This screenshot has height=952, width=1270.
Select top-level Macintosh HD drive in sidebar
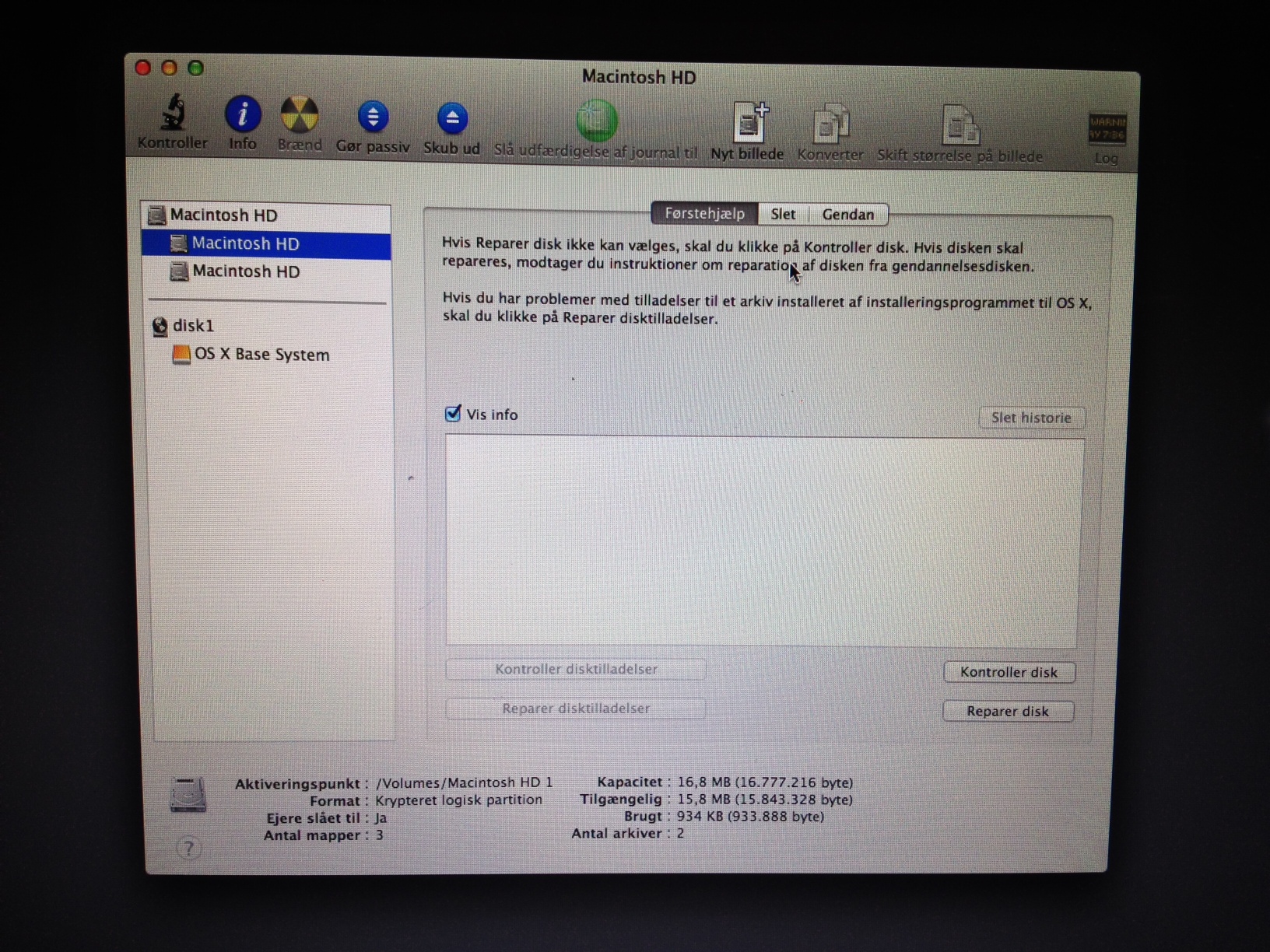[266, 215]
